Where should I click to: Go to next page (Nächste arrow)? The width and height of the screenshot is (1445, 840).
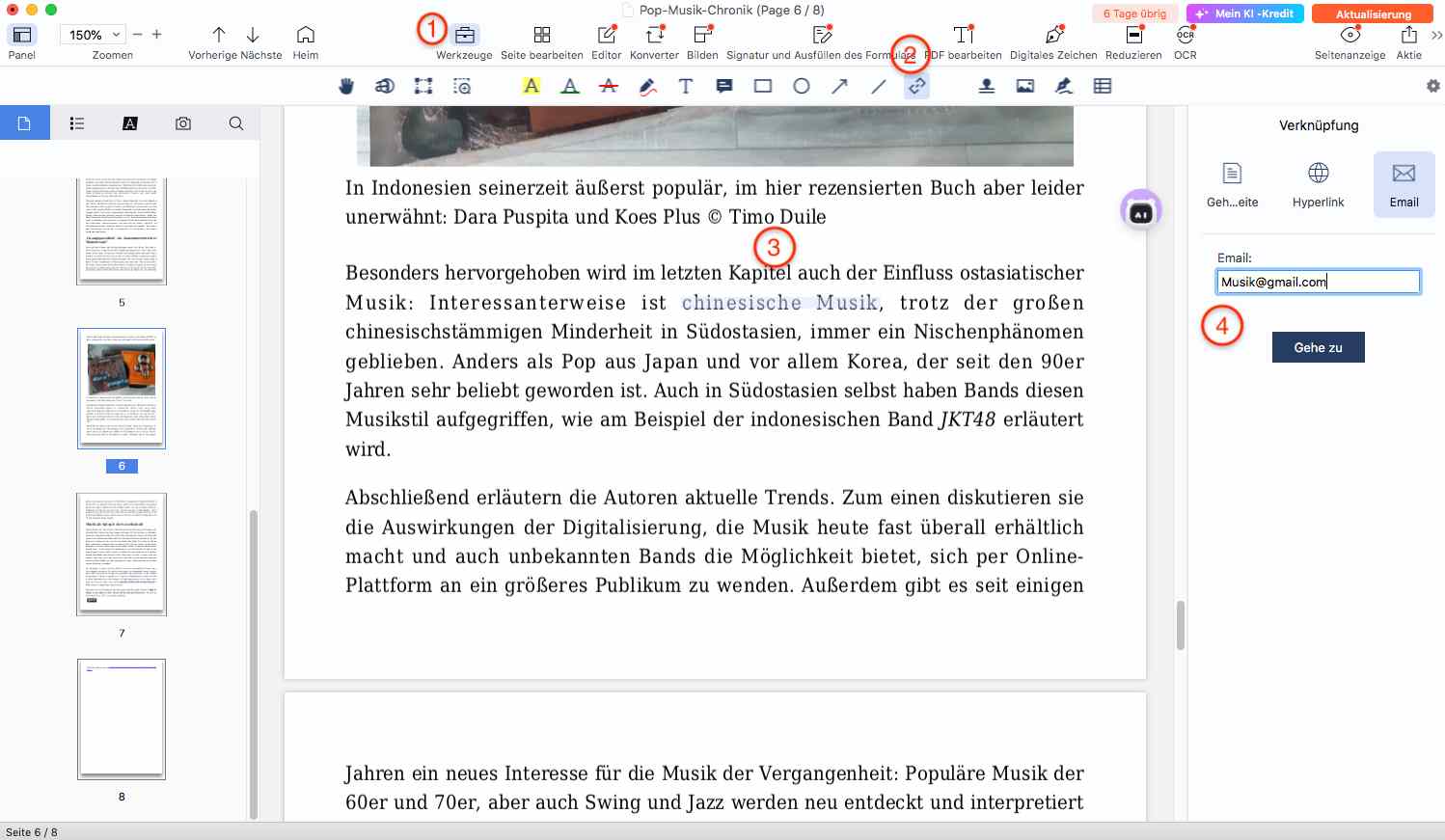253,35
